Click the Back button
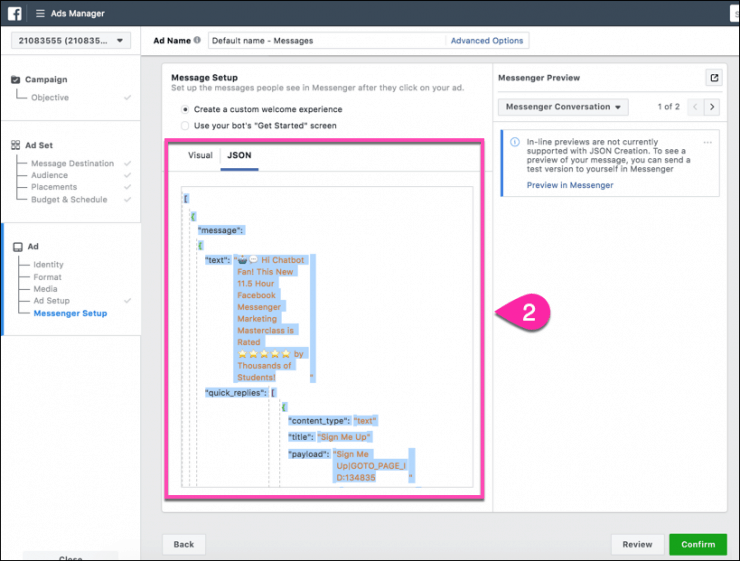The image size is (740, 561). pos(184,544)
